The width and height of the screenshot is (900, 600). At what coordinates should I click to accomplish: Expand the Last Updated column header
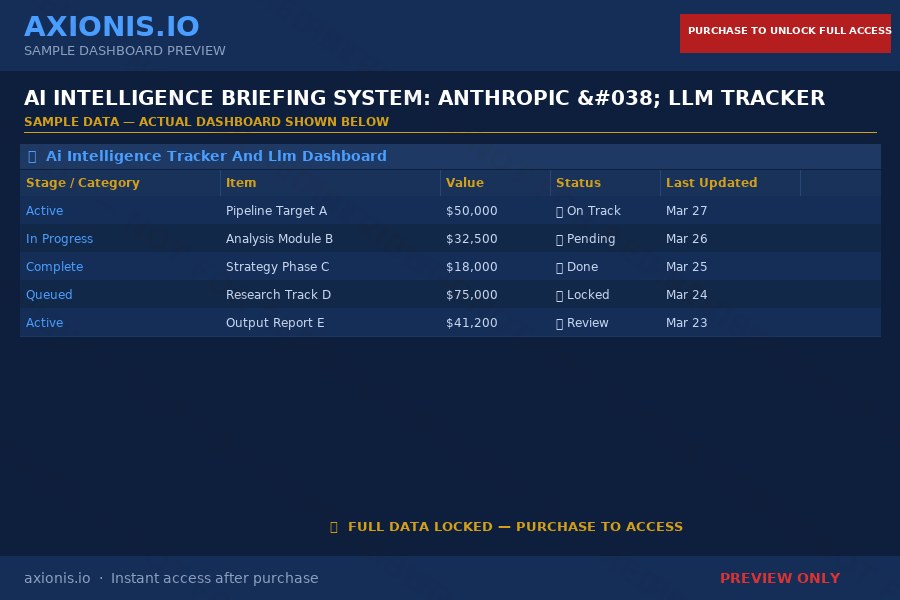711,183
